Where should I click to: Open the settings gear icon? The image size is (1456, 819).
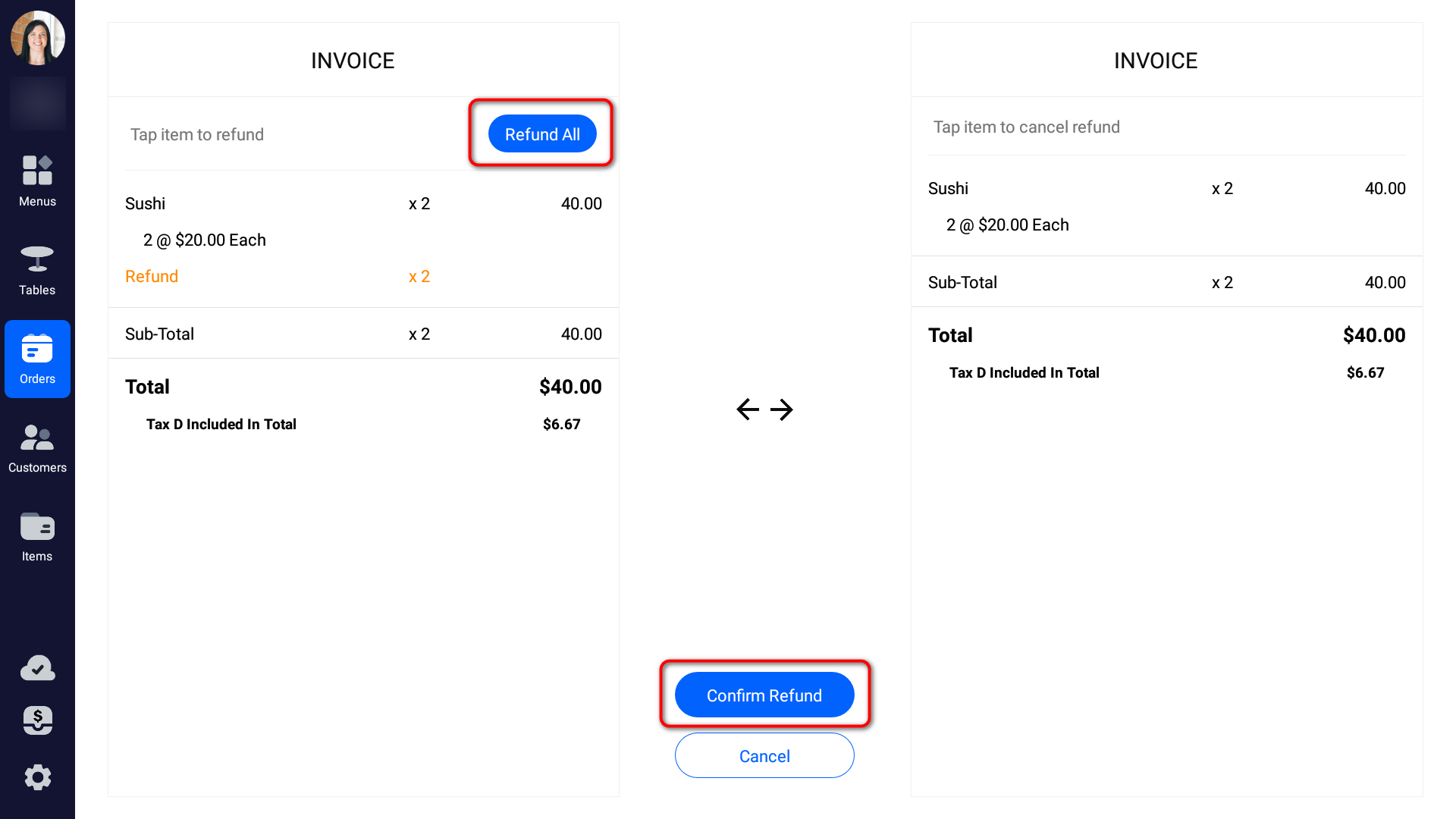37,777
